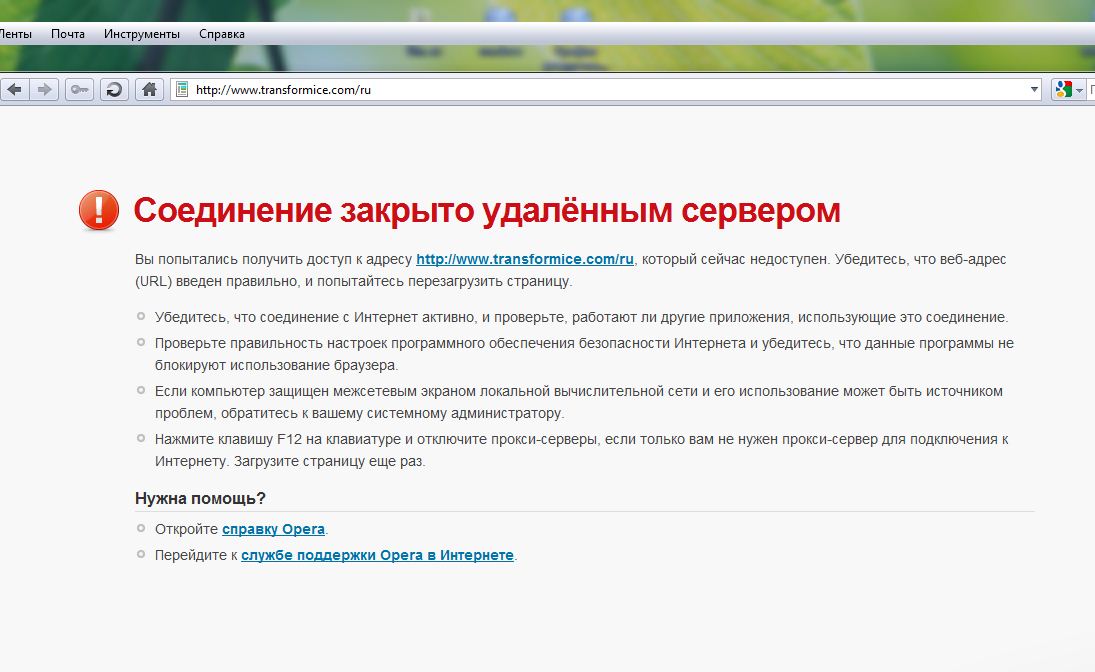Click the Нужна помощь? heading

[x=200, y=498]
